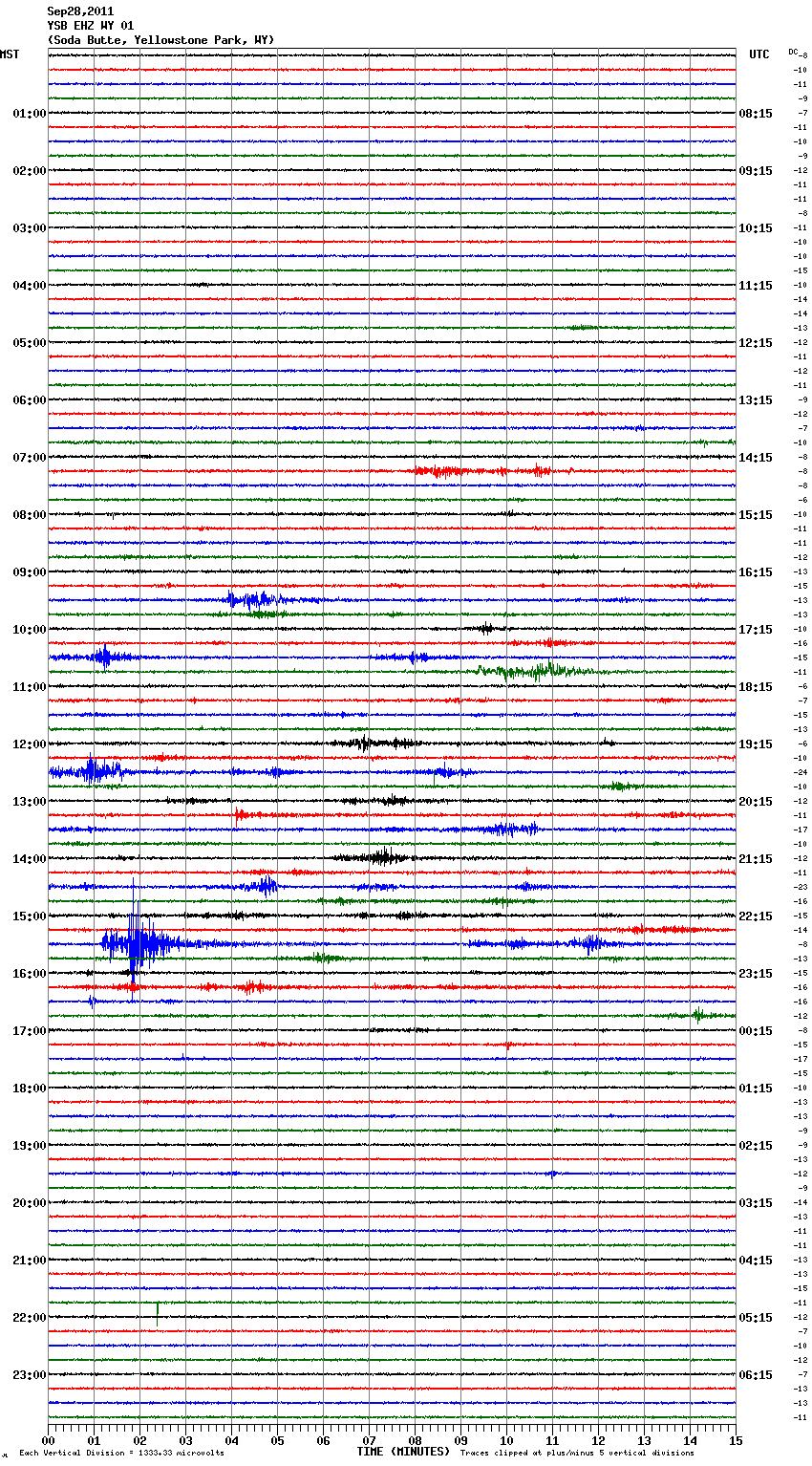Select the 04:00 MST time label
This screenshot has width=812, height=1466.
pos(30,286)
